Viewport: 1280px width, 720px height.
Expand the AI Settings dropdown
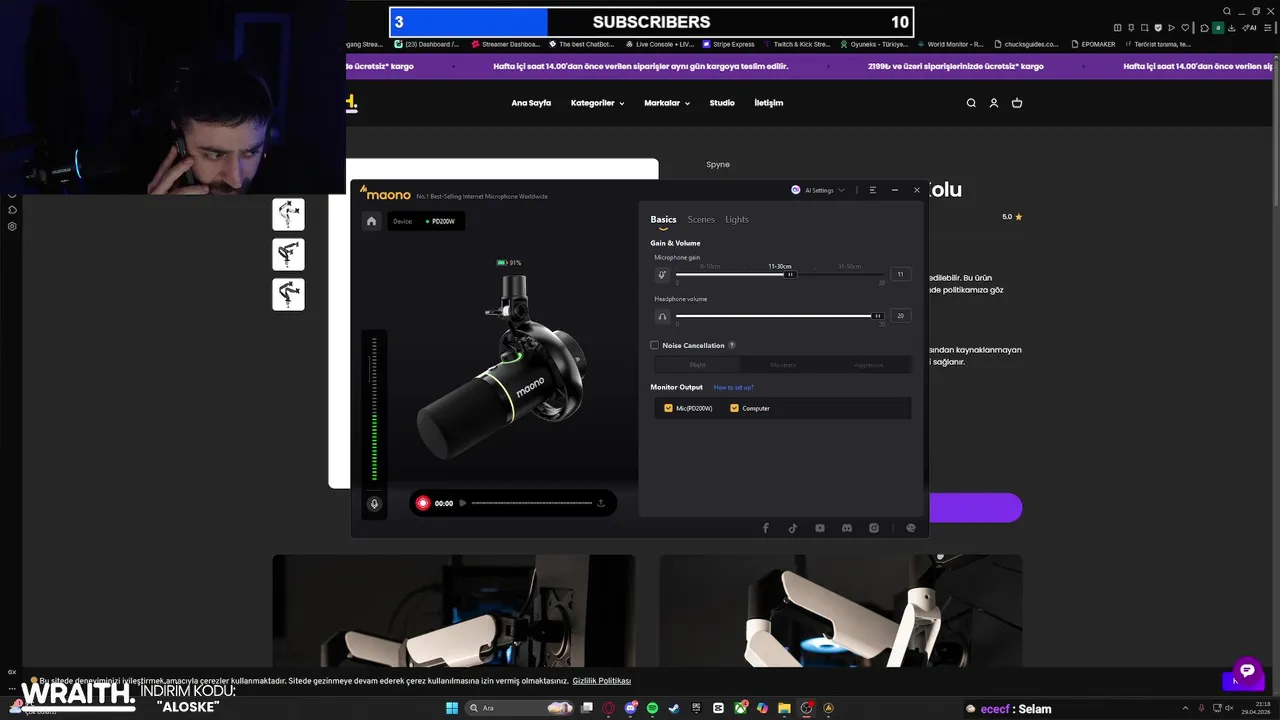click(x=818, y=190)
